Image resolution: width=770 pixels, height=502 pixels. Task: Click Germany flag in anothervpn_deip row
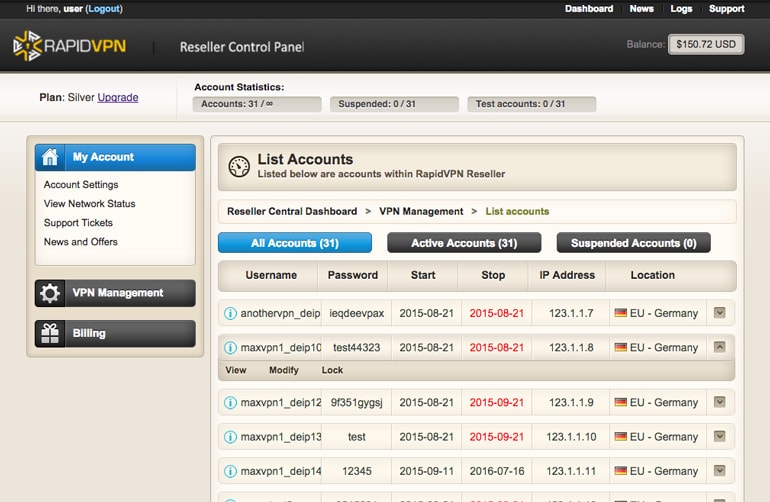pyautogui.click(x=621, y=313)
